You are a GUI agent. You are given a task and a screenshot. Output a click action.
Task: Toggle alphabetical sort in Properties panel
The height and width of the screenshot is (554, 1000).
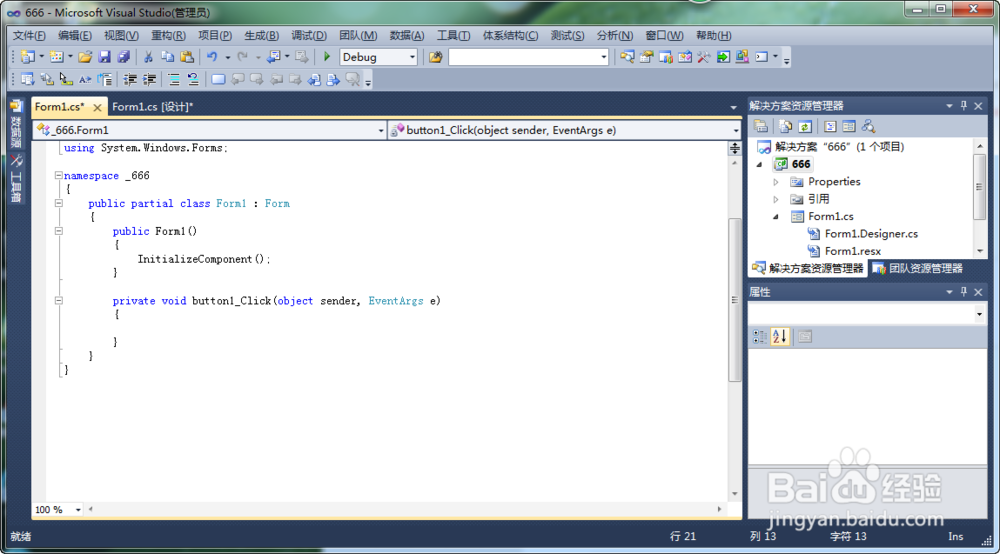[x=779, y=337]
